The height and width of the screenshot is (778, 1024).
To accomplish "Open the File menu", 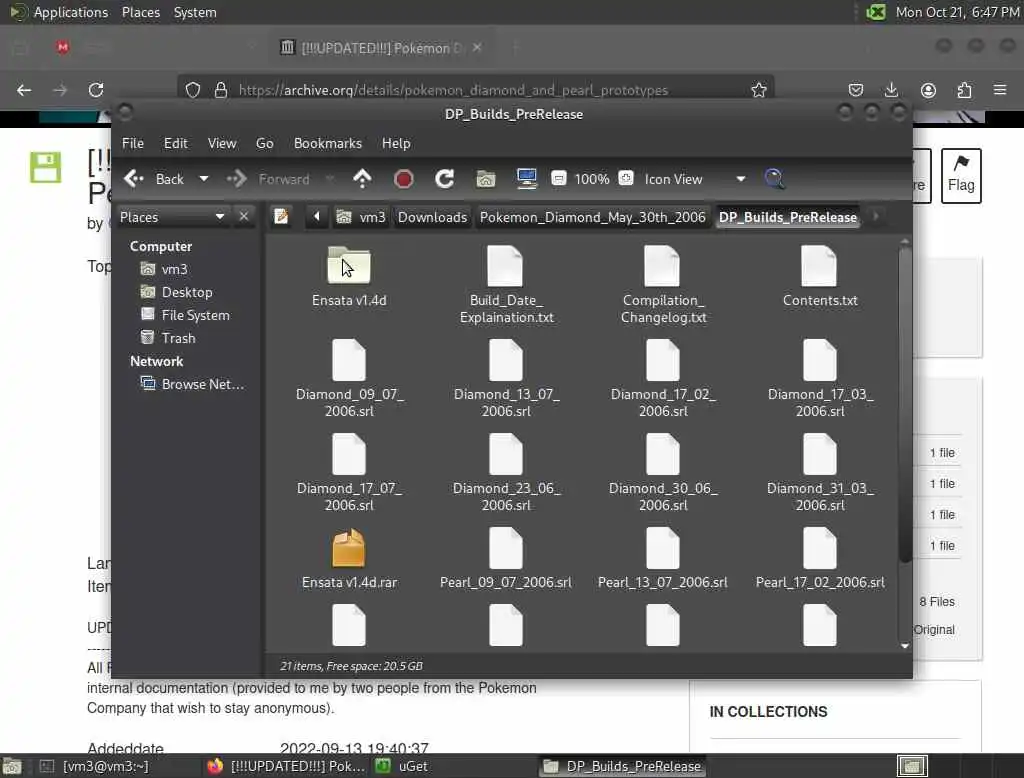I will [x=133, y=143].
